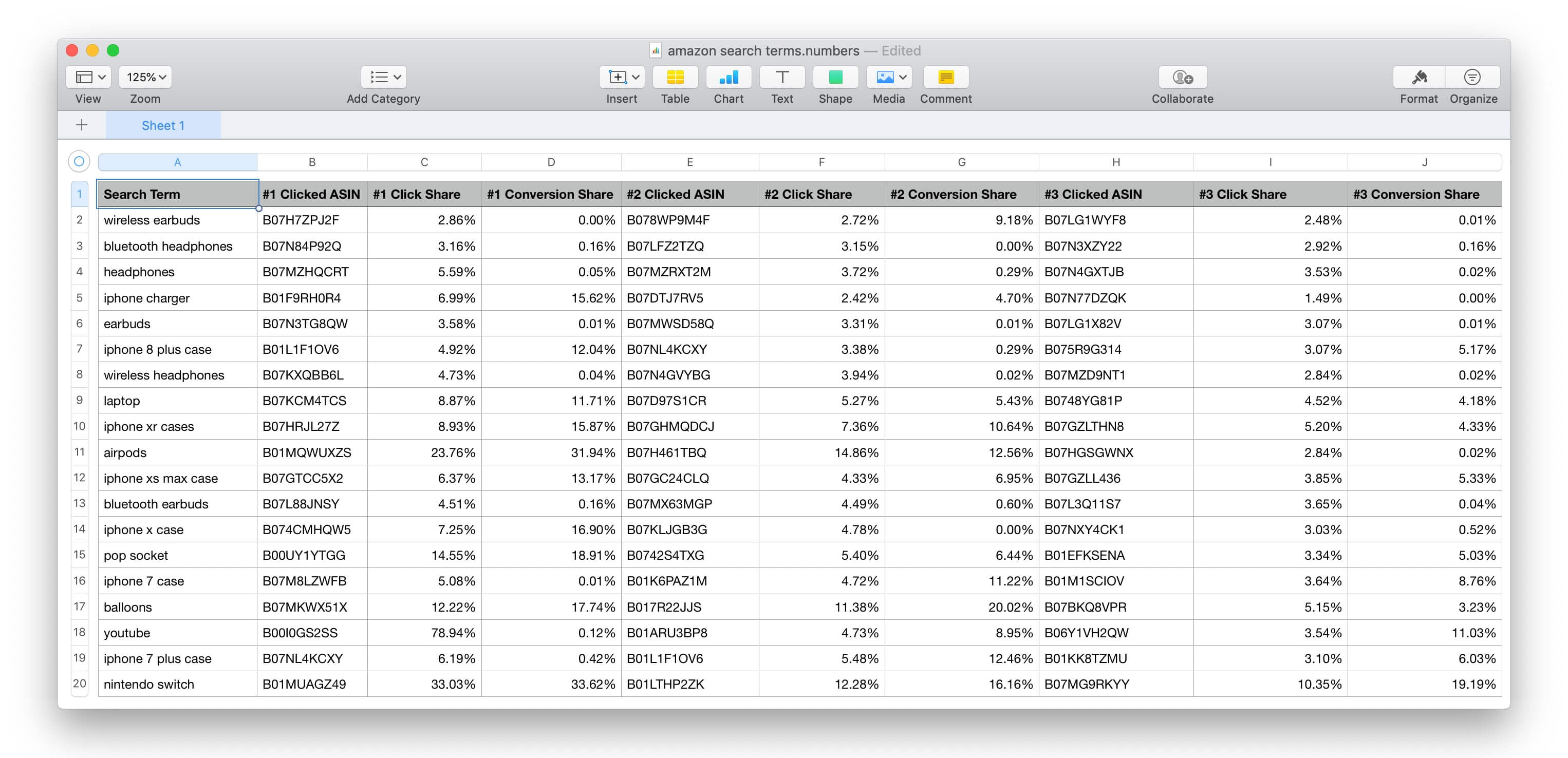Click the 20.02% conversion share cell
The image size is (1568, 758).
(962, 607)
